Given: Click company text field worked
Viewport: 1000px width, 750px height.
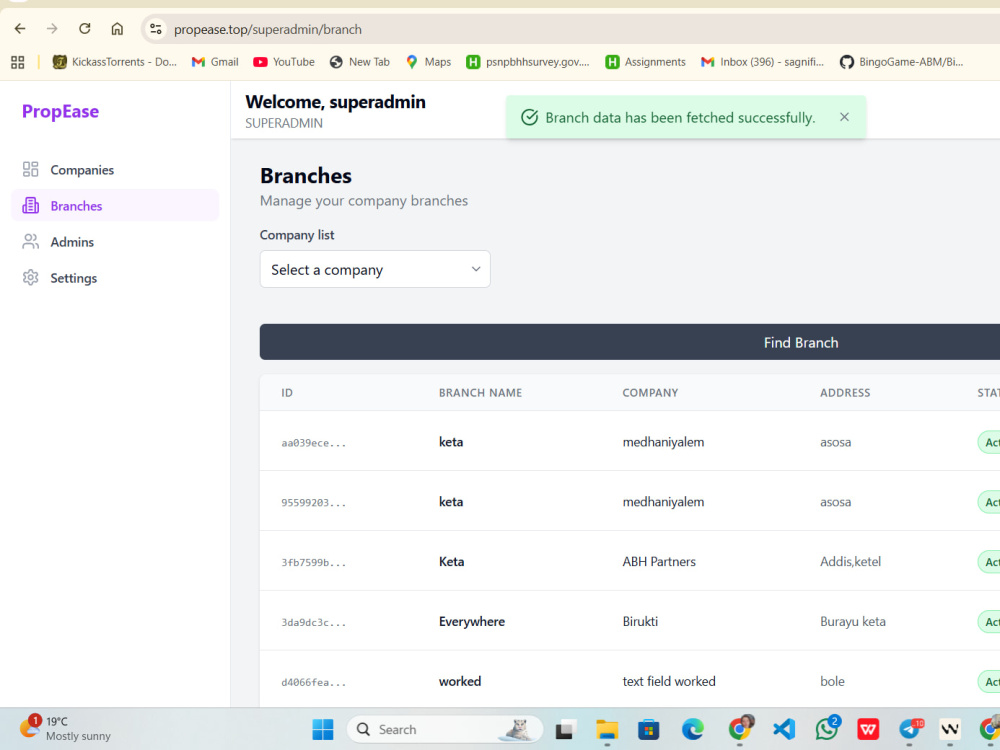Looking at the screenshot, I should 669,681.
